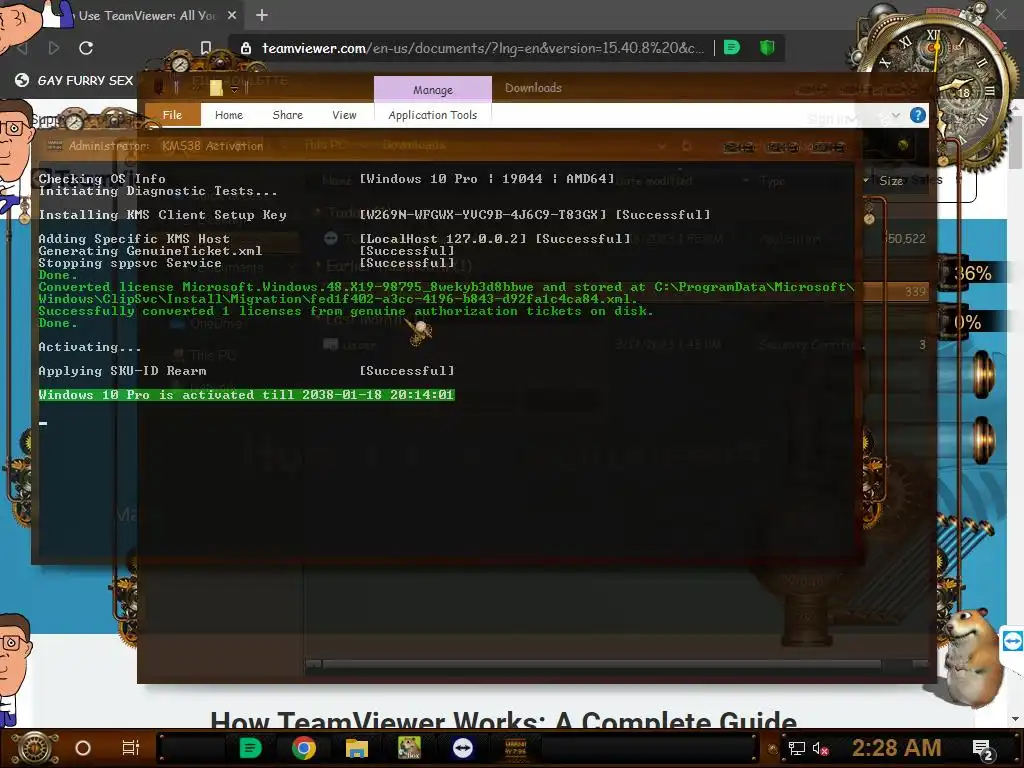
Task: Open the Home ribbon tab
Action: point(229,115)
